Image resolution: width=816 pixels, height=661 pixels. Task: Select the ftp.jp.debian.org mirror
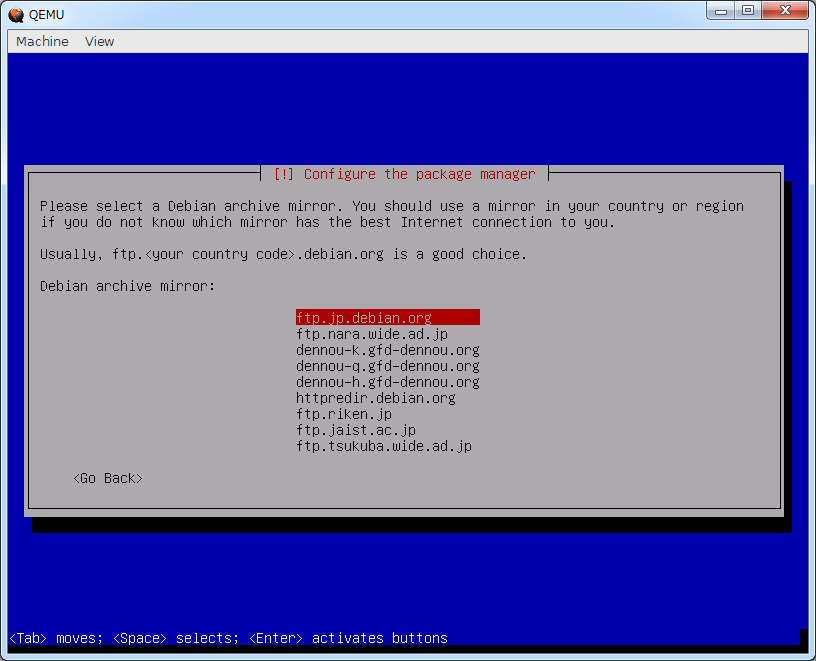(388, 317)
